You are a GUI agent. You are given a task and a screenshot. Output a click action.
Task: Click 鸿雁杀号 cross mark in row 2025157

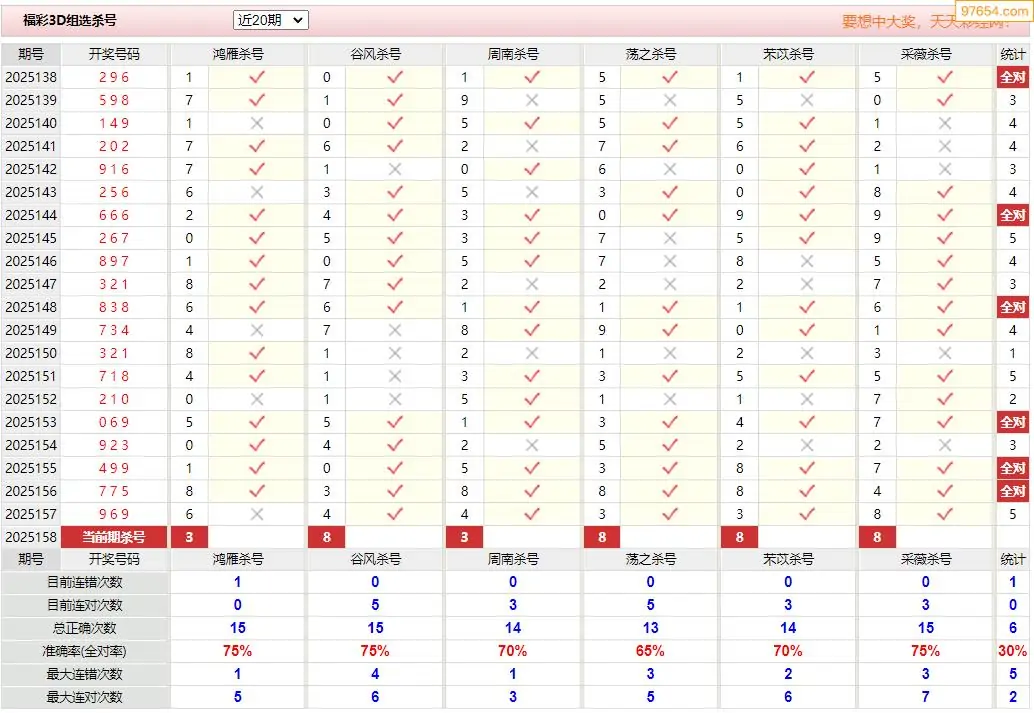pos(257,514)
